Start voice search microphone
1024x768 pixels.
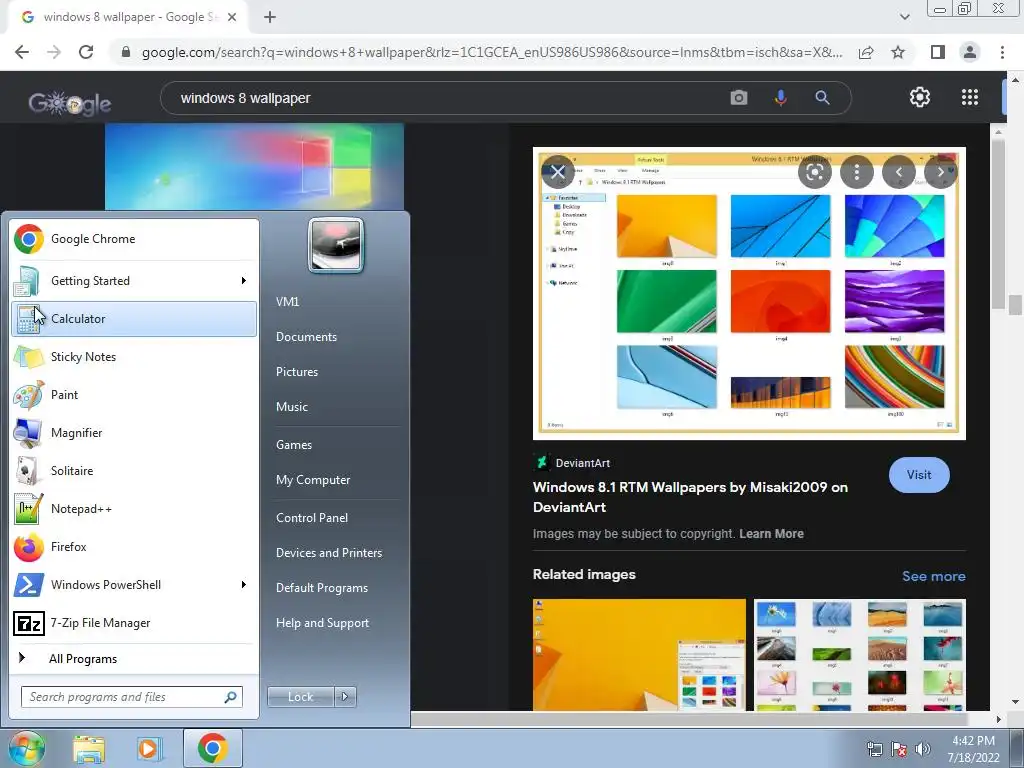pyautogui.click(x=780, y=98)
